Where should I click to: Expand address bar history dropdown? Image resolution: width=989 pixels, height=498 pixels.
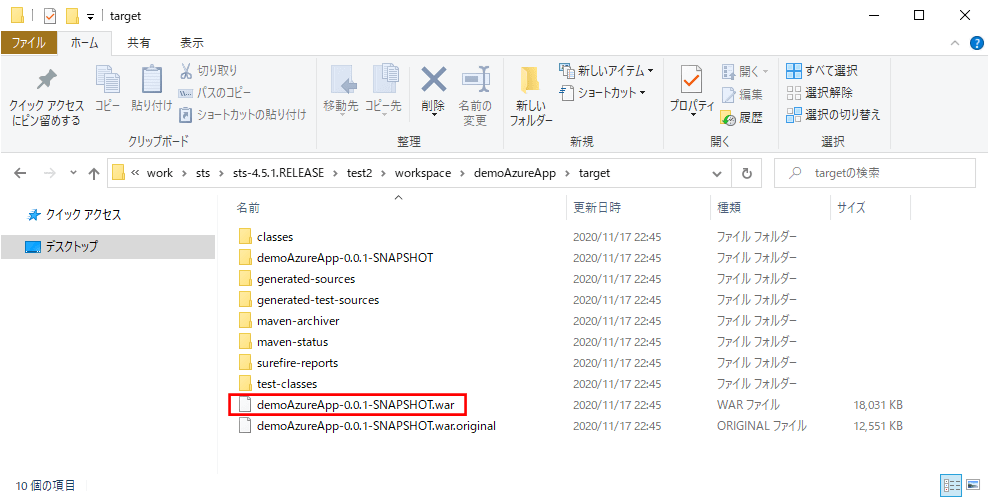pos(717,173)
